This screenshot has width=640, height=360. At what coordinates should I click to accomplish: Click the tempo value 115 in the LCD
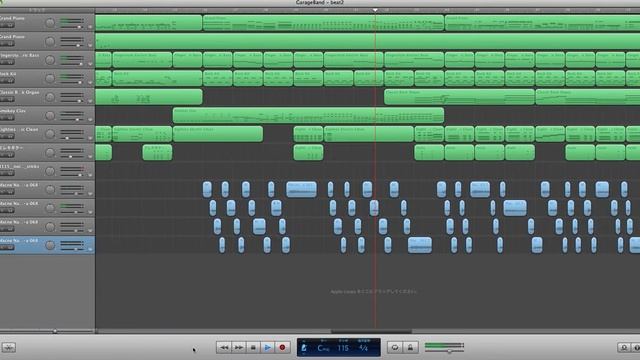point(343,348)
